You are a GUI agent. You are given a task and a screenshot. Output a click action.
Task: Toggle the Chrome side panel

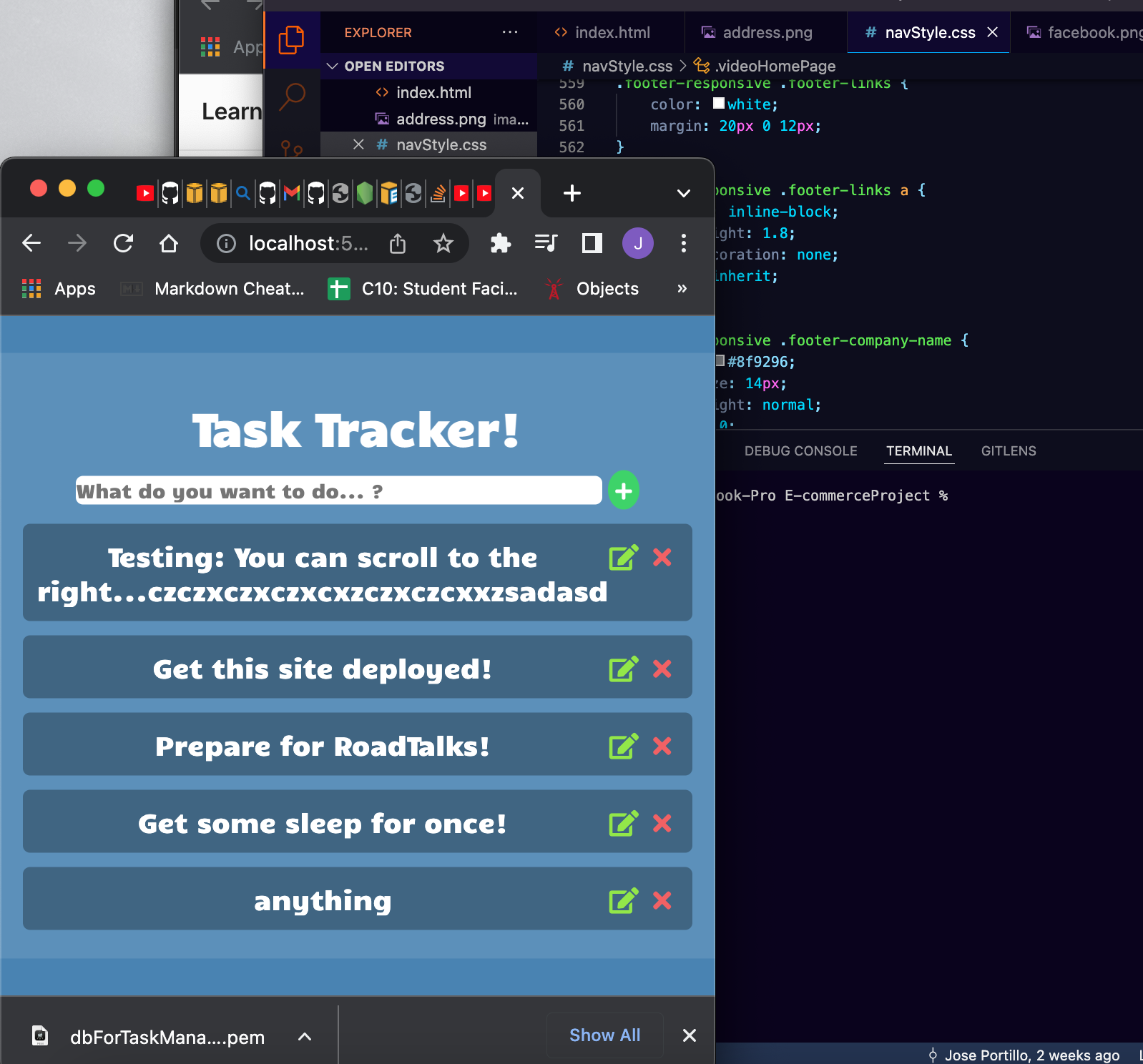pyautogui.click(x=592, y=244)
